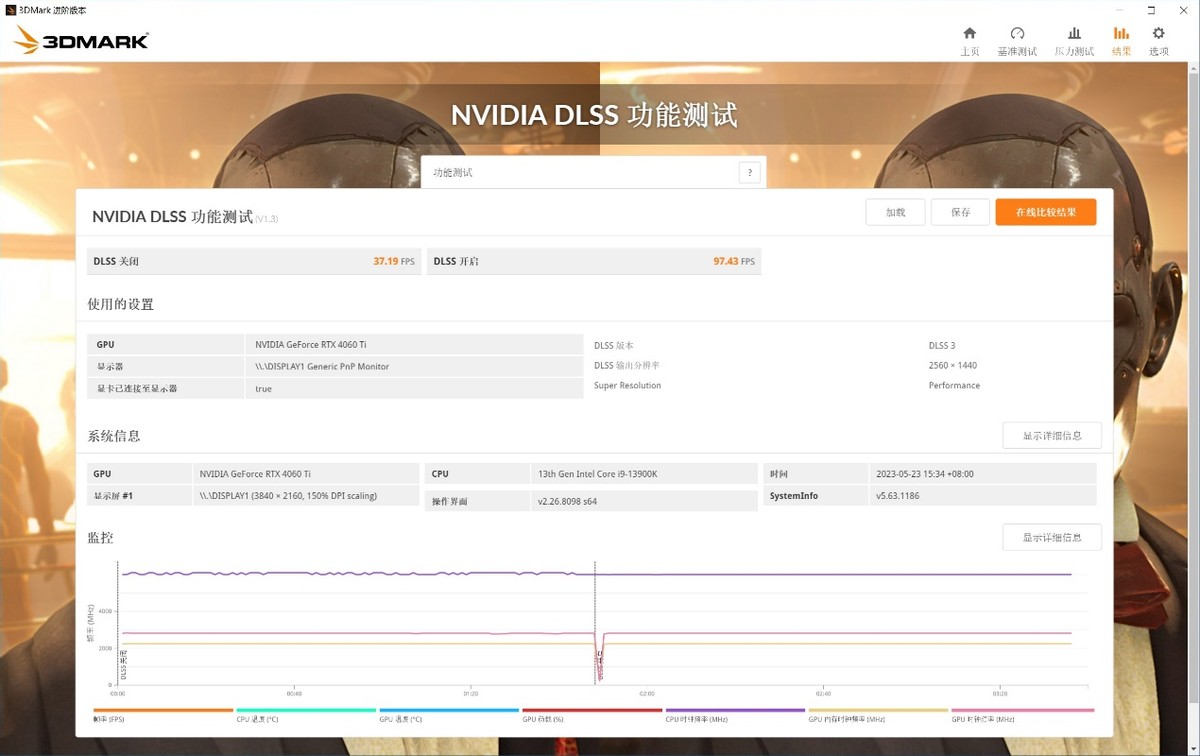Expand 显示详细信息 under 系统信息
Viewport: 1200px width, 756px height.
coord(1051,435)
